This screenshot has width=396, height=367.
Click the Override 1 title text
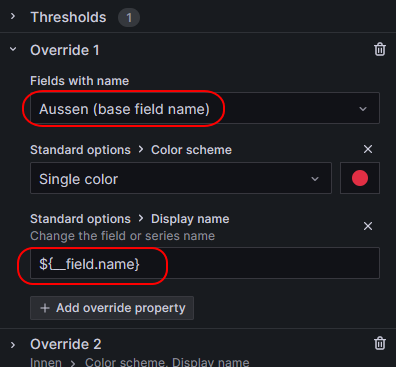(65, 50)
